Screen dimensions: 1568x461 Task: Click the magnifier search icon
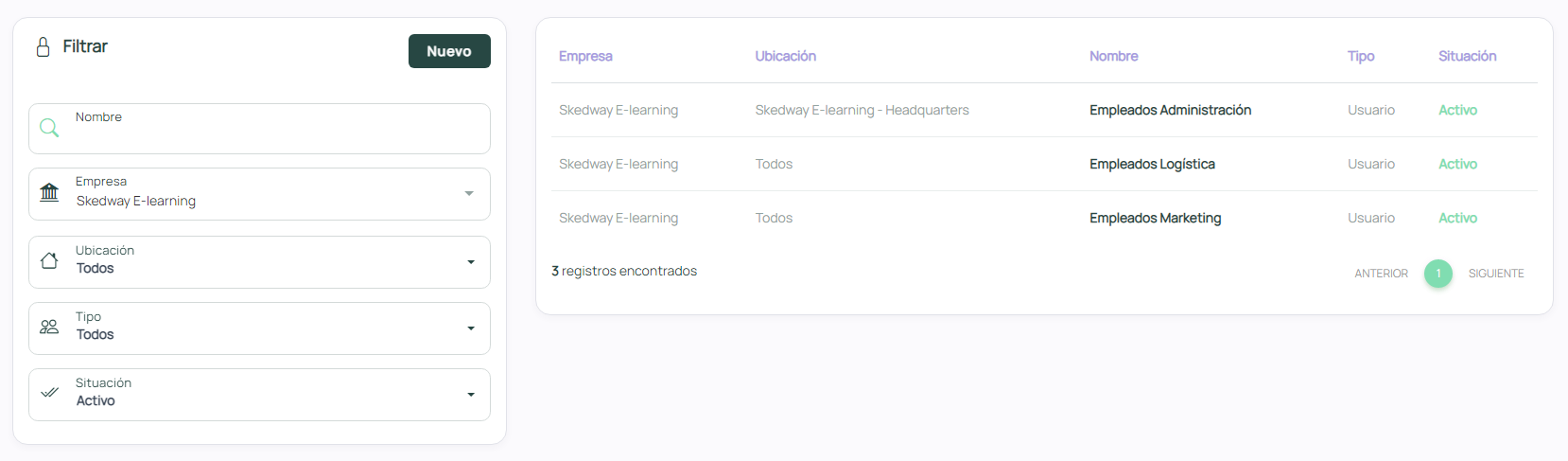[x=49, y=128]
